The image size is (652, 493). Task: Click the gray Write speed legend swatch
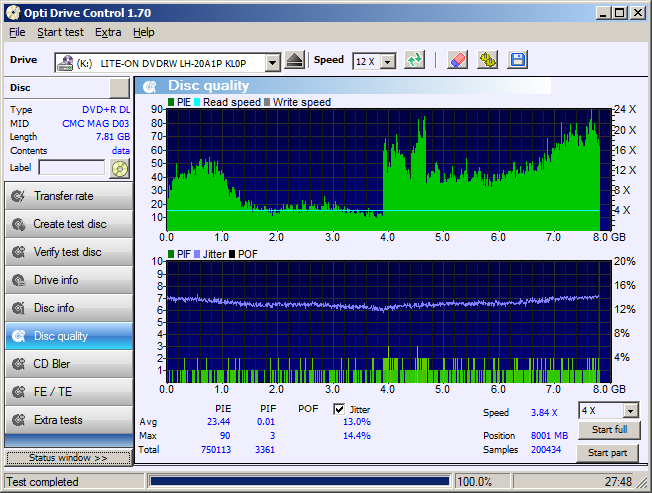pyautogui.click(x=267, y=102)
